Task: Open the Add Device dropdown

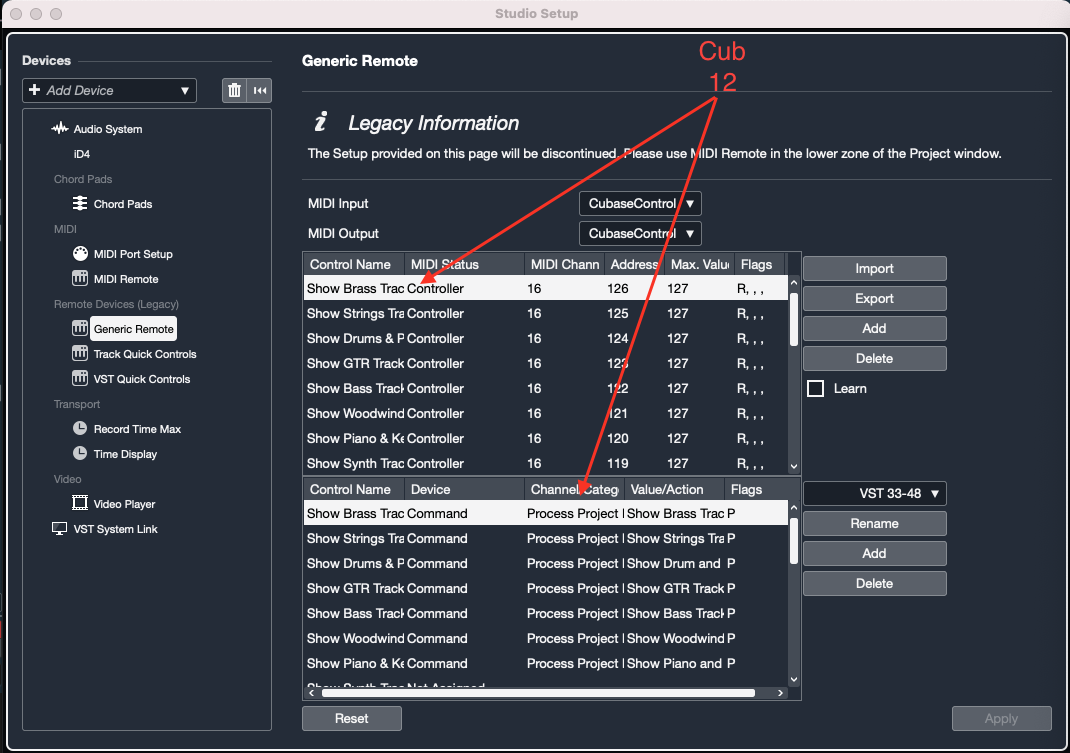Action: coord(109,90)
